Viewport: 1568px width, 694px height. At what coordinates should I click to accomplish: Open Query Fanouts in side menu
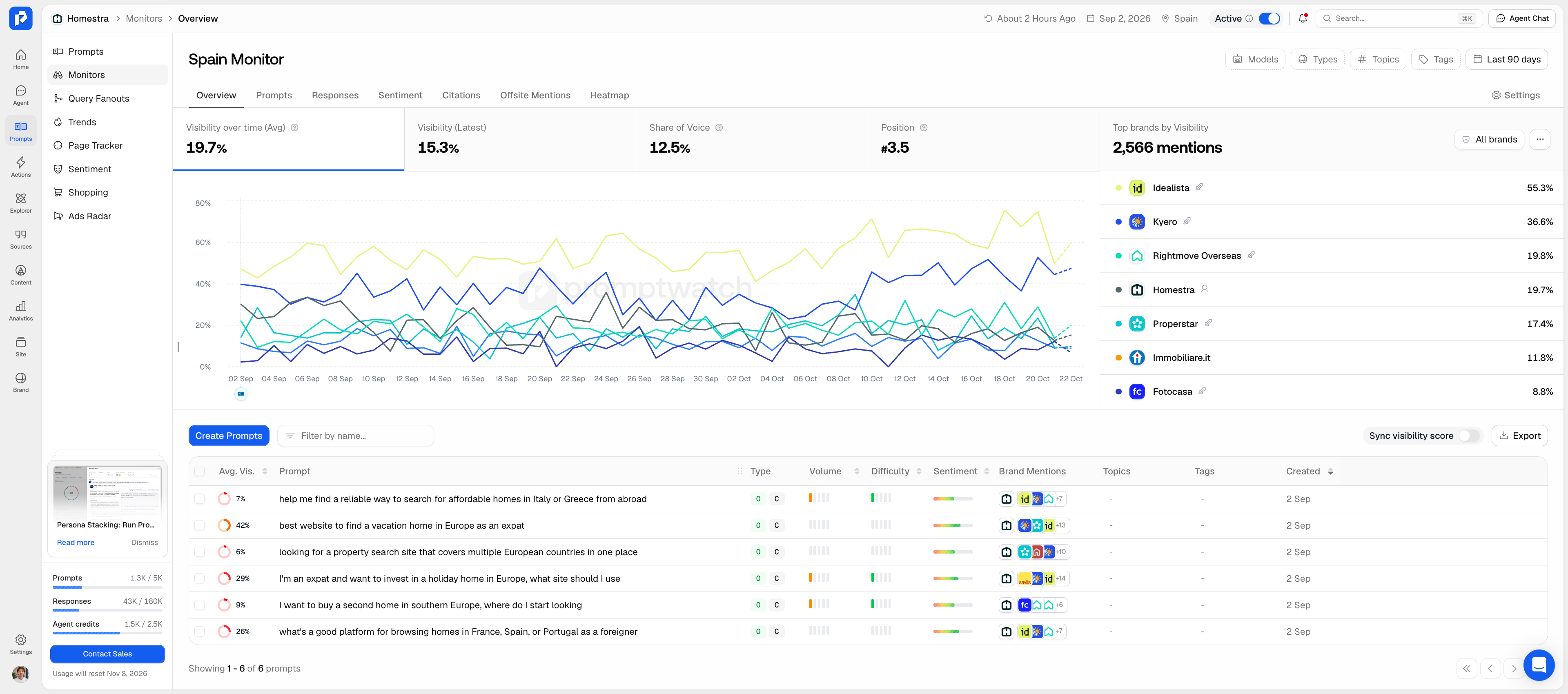click(107, 99)
